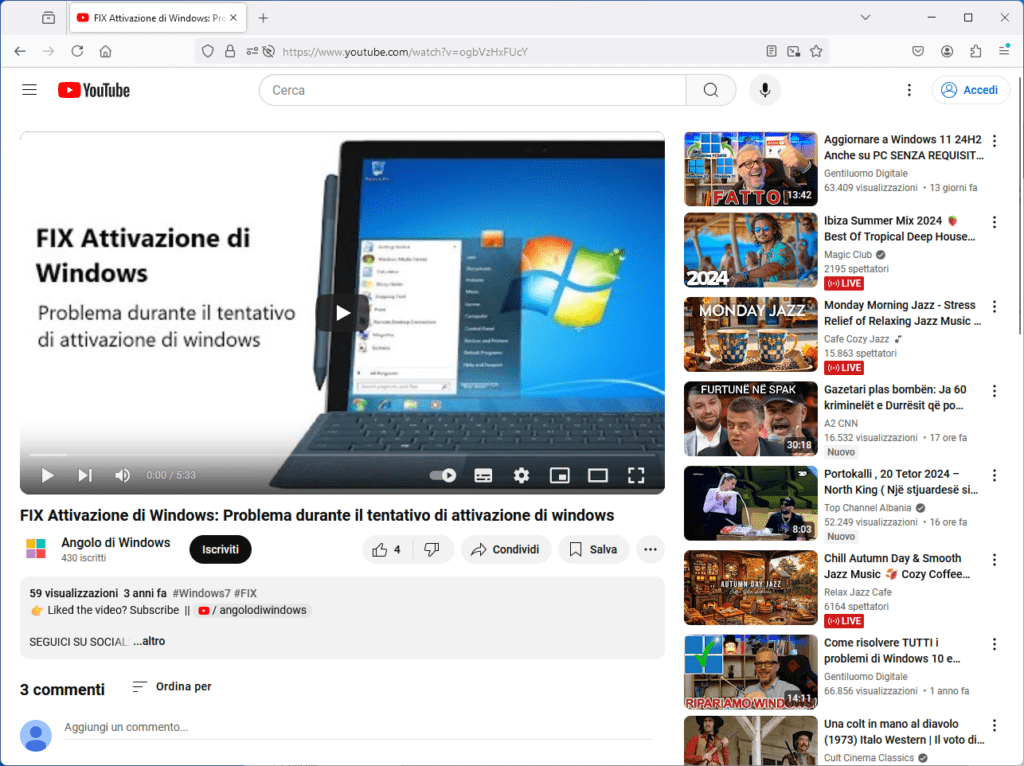Open Monday Jazz video thumbnail
The height and width of the screenshot is (766, 1024).
[x=750, y=334]
